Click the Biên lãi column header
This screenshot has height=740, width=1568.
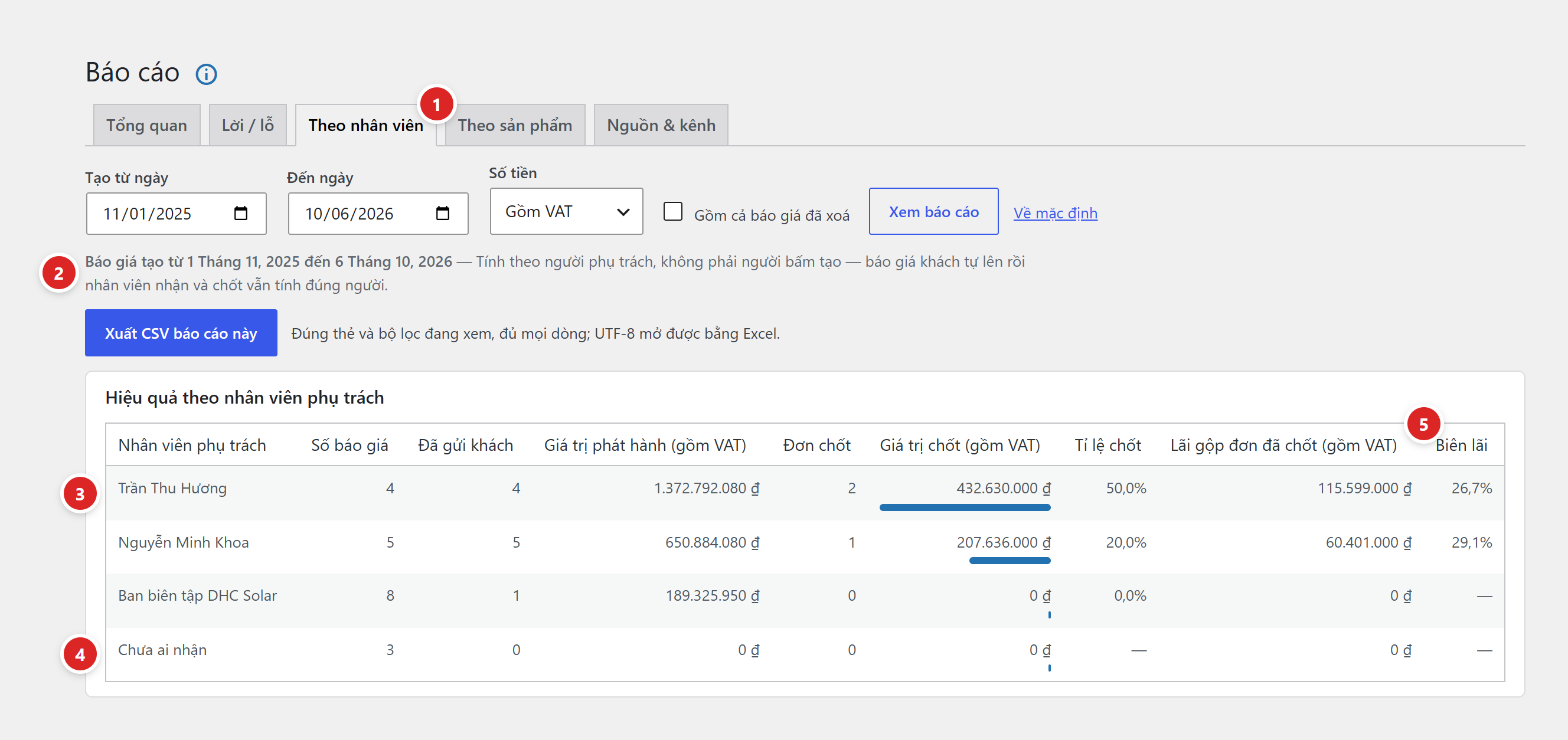tap(1461, 445)
